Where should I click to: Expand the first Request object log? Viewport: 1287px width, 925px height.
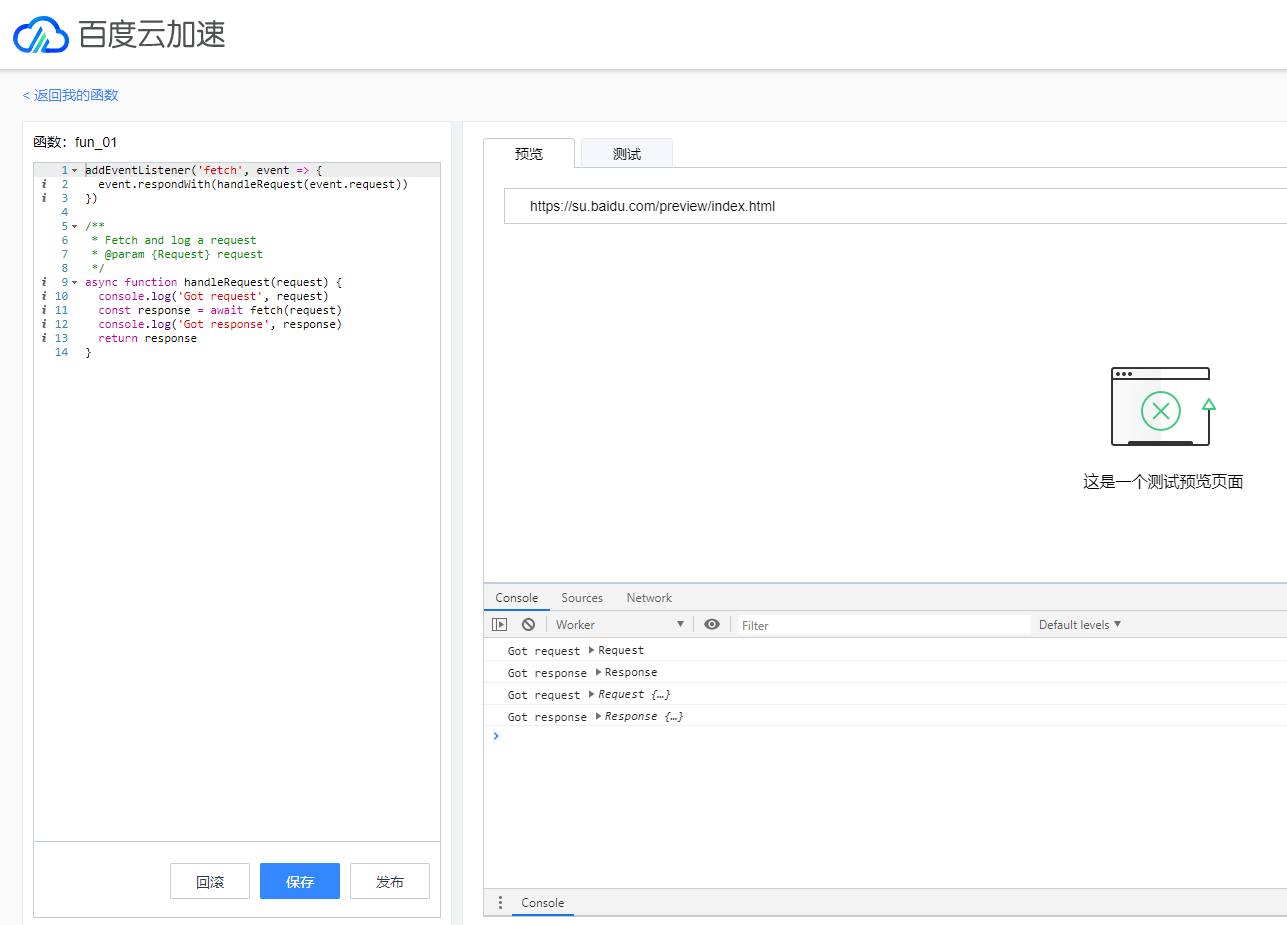(x=592, y=651)
